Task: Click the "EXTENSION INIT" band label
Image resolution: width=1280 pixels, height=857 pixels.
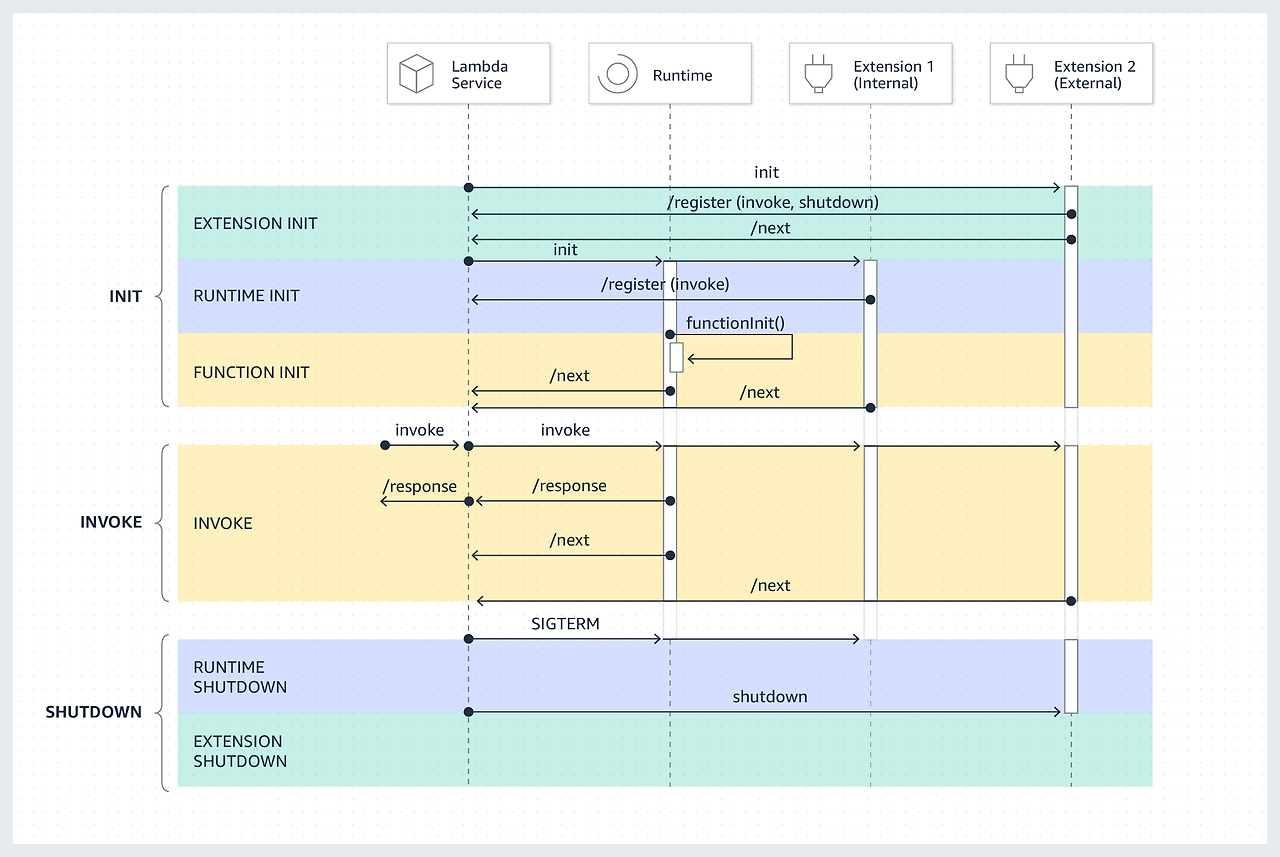Action: [x=255, y=223]
